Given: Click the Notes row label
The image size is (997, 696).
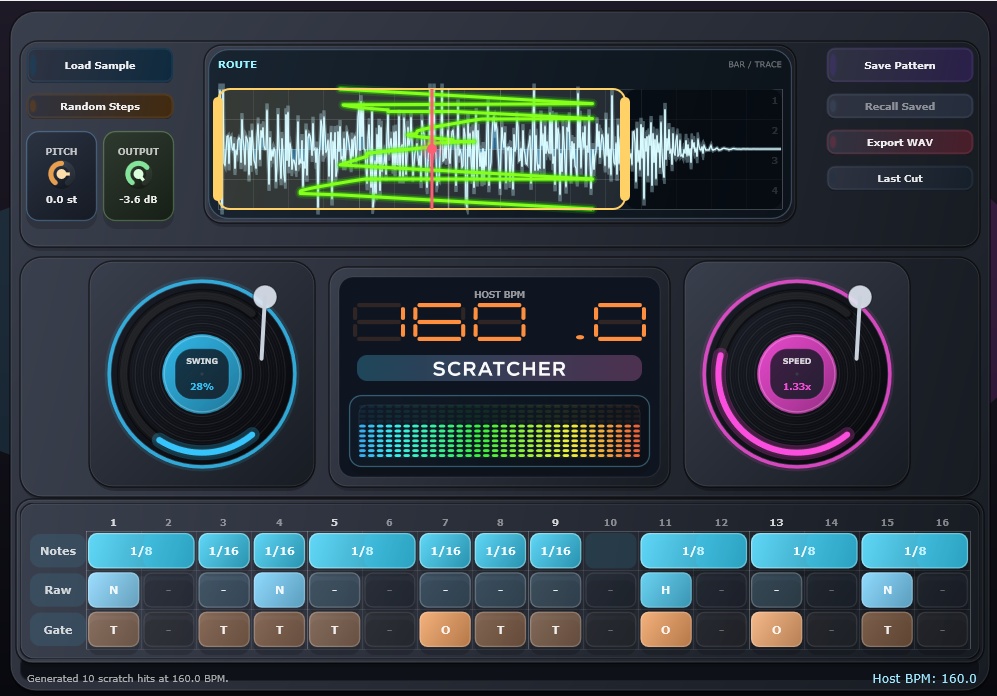Looking at the screenshot, I should [x=58, y=550].
